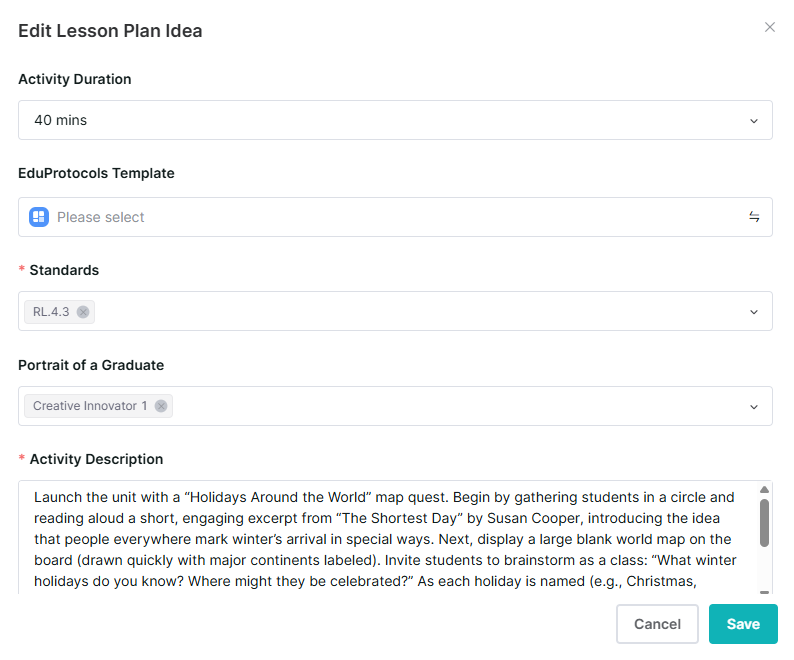Remove the Creative Innovator 1 tag
This screenshot has height=660, width=794.
coord(161,406)
